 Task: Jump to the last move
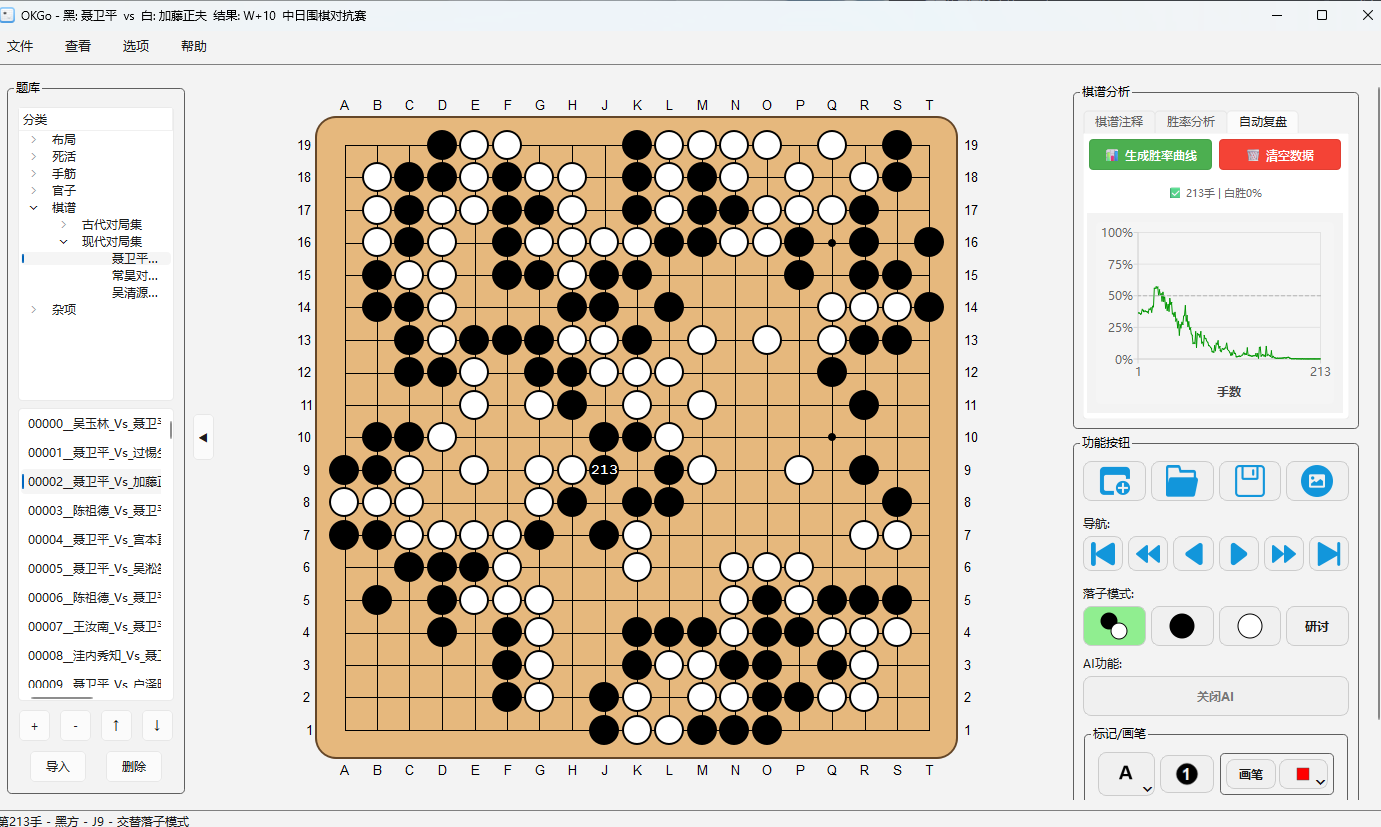coord(1328,553)
